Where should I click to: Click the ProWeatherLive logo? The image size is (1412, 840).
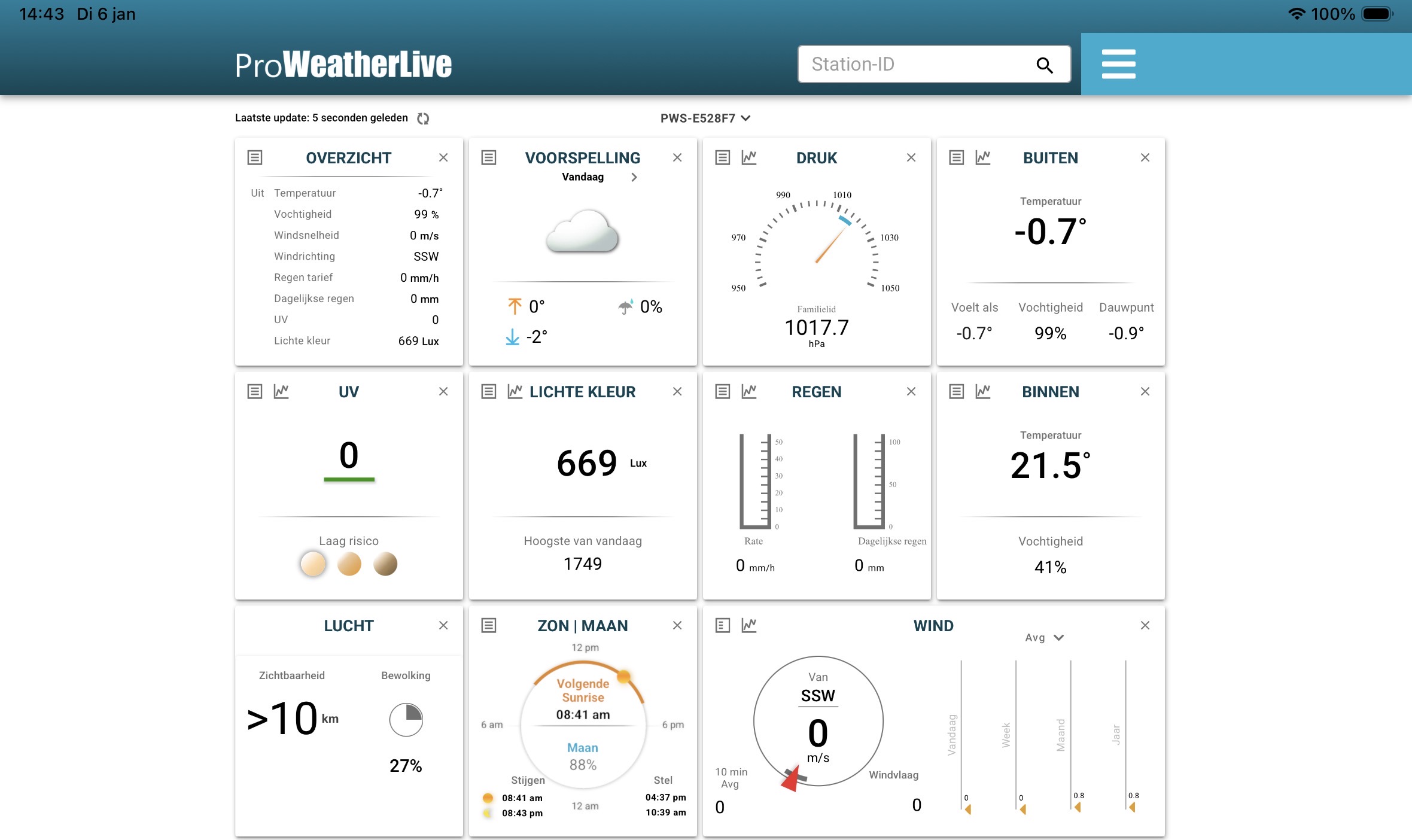[343, 65]
